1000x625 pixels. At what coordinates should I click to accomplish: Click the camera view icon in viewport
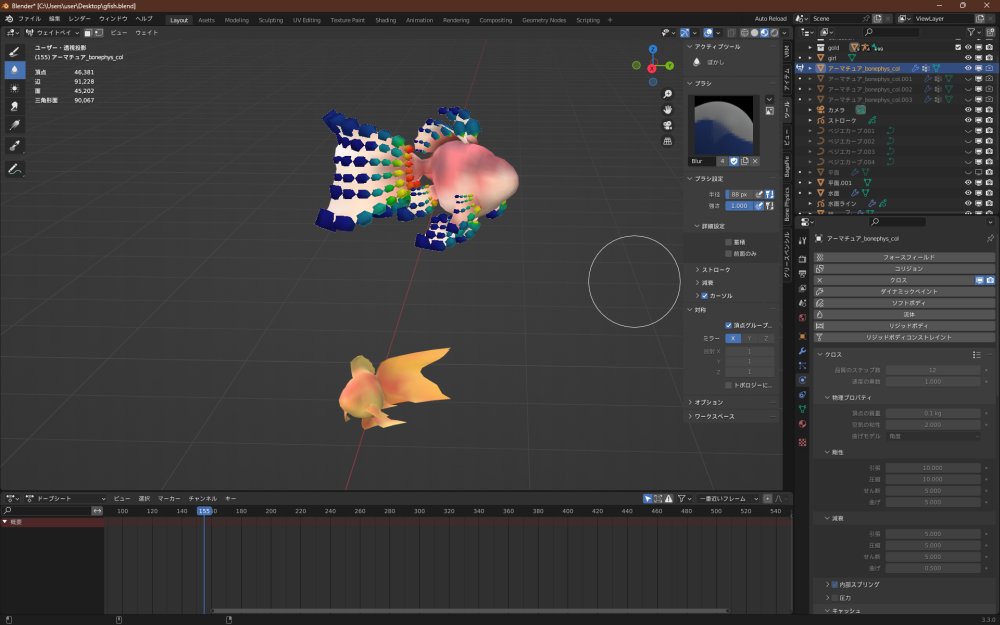click(x=667, y=125)
